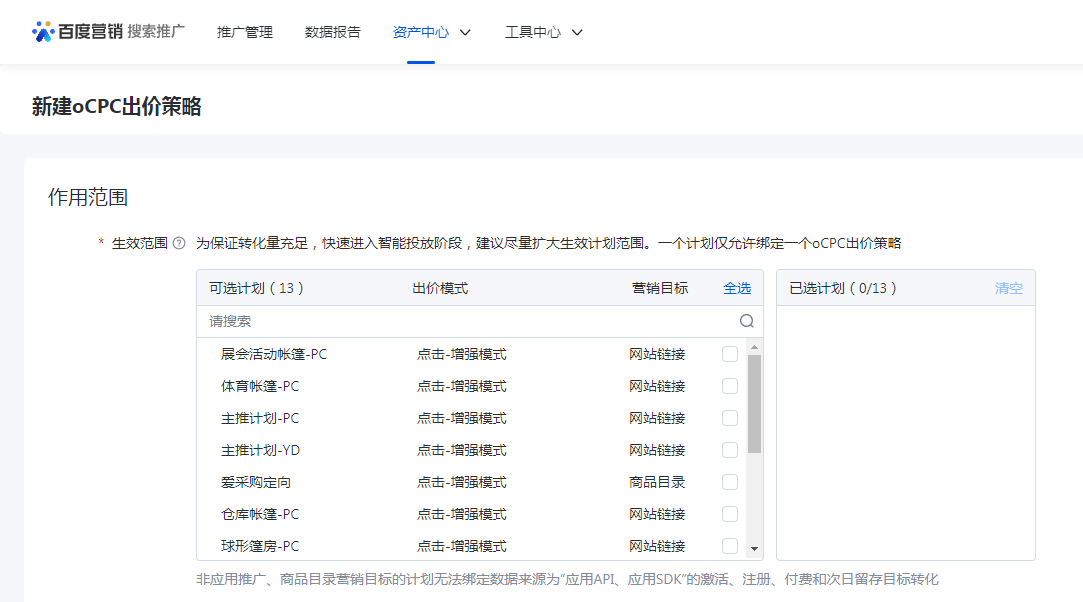This screenshot has width=1083, height=602.
Task: Open 推广管理 menu
Action: point(245,32)
